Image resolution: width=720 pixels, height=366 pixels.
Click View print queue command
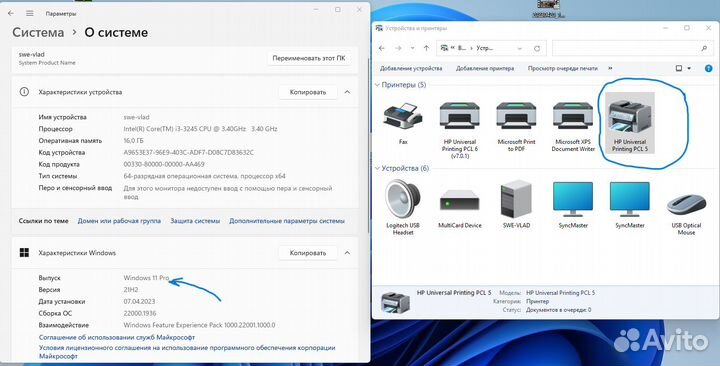562,68
